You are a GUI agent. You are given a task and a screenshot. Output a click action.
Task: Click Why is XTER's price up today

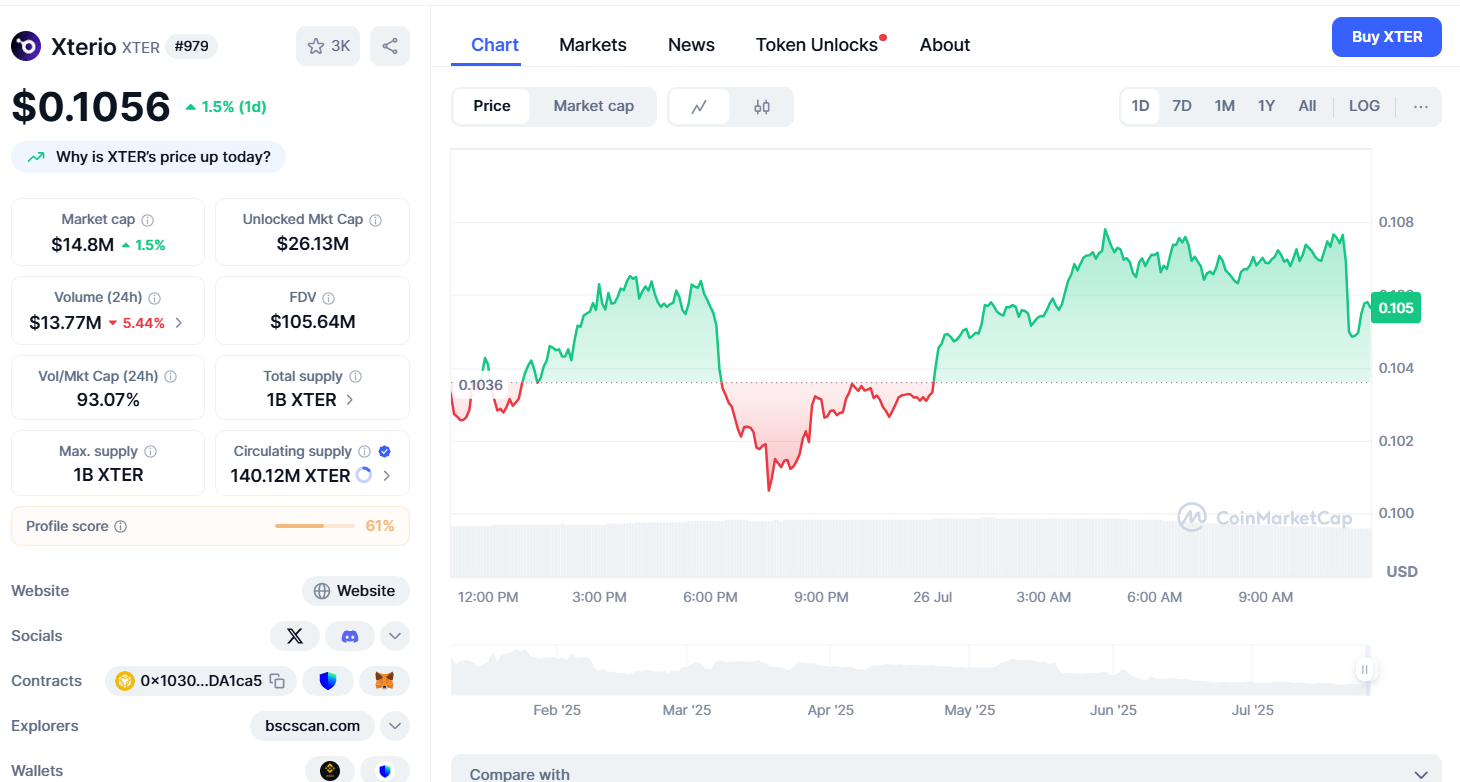[148, 157]
